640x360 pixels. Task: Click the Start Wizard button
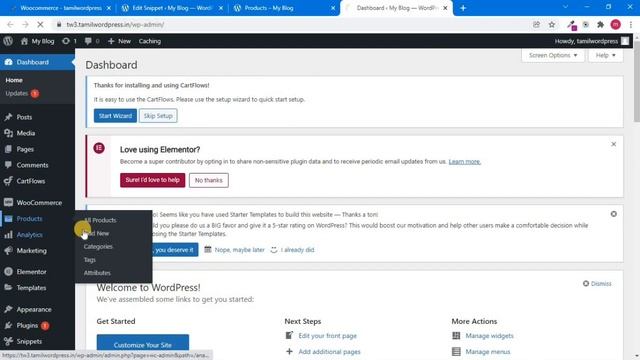[x=115, y=116]
